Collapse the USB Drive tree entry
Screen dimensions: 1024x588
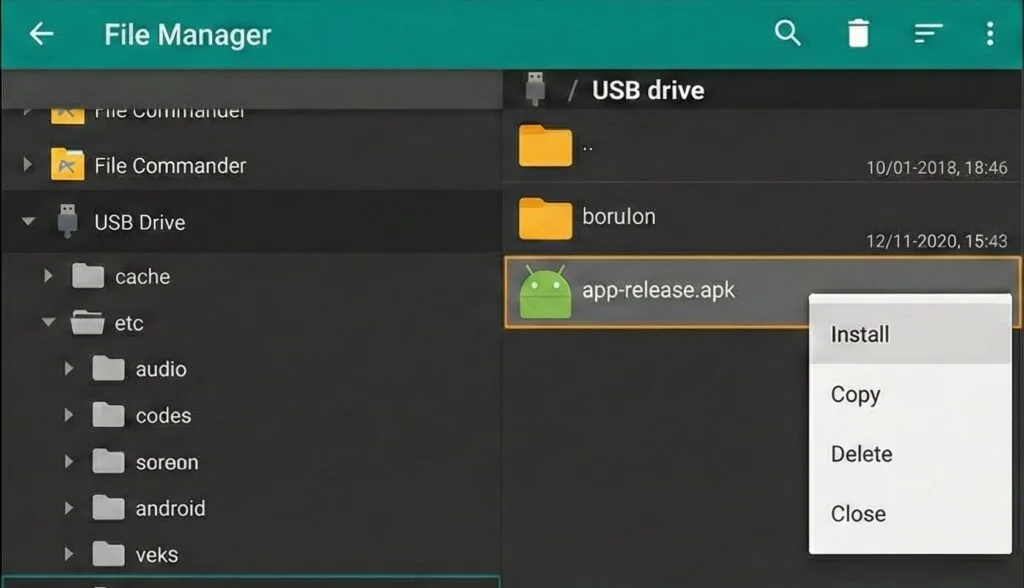pyautogui.click(x=27, y=222)
